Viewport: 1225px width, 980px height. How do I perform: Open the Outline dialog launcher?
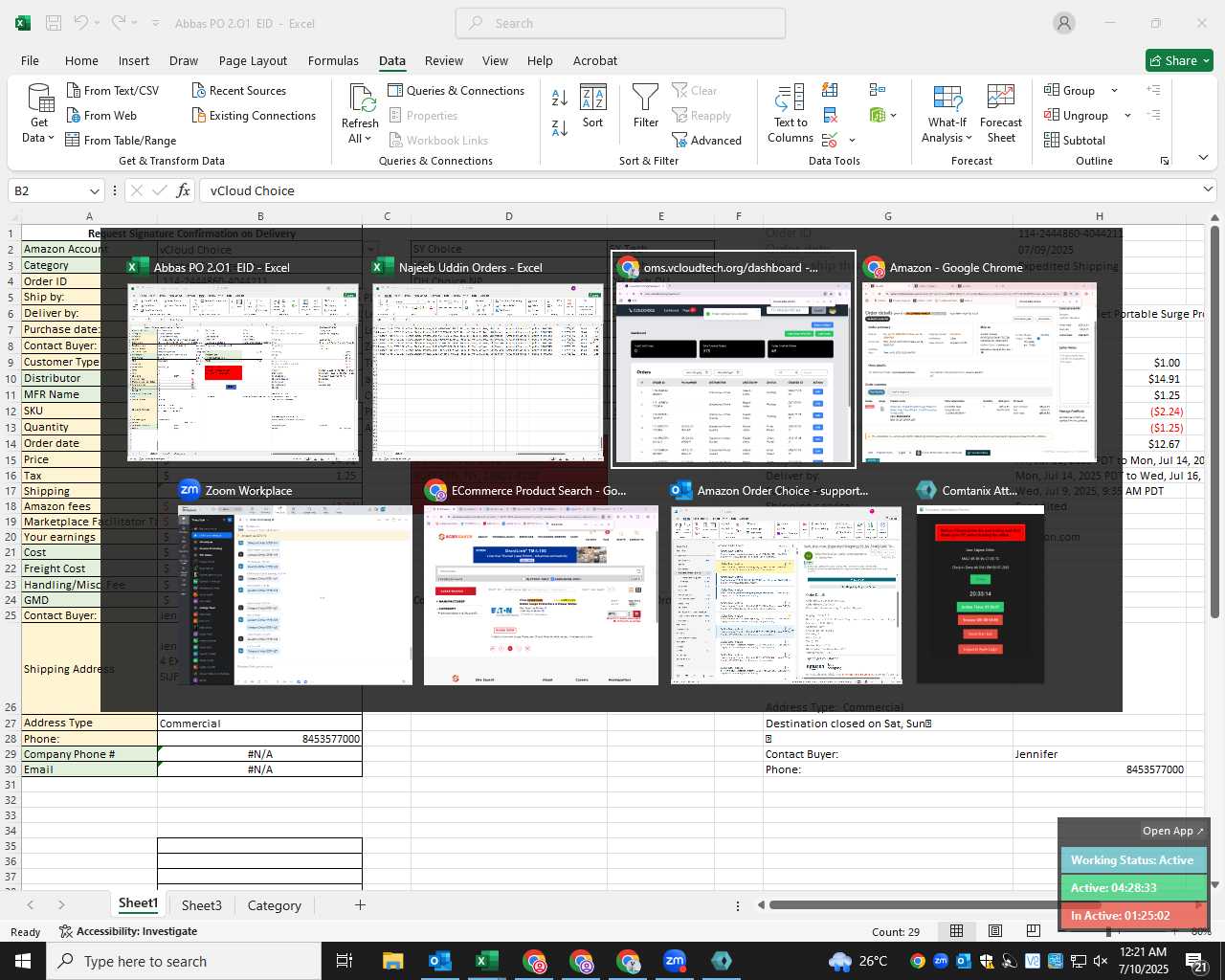1165,161
